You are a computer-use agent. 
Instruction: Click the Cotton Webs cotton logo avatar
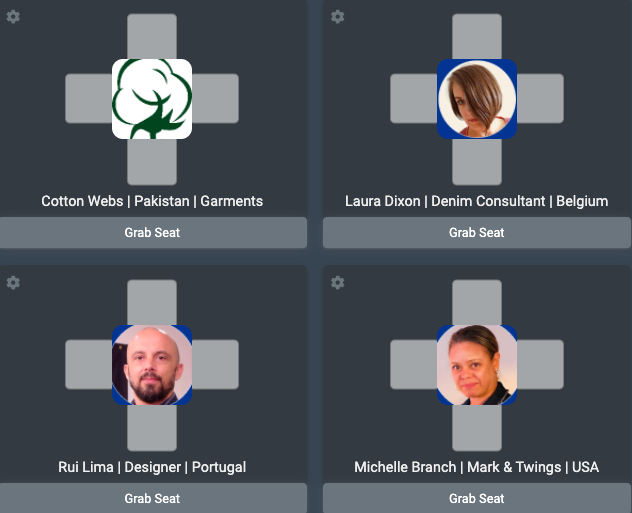(x=152, y=99)
